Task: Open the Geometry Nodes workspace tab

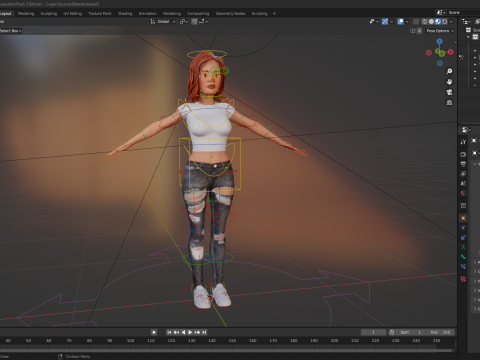Action: [x=230, y=14]
